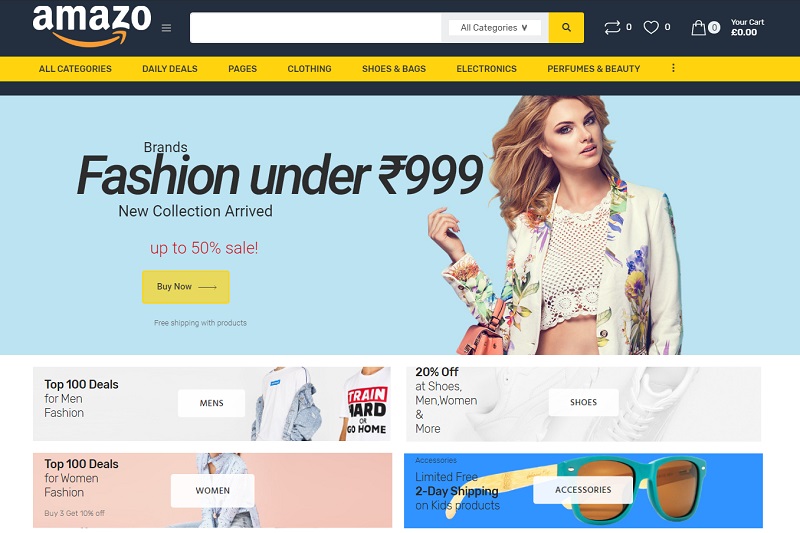
Task: Click the WOMEN banner button
Action: tap(212, 490)
